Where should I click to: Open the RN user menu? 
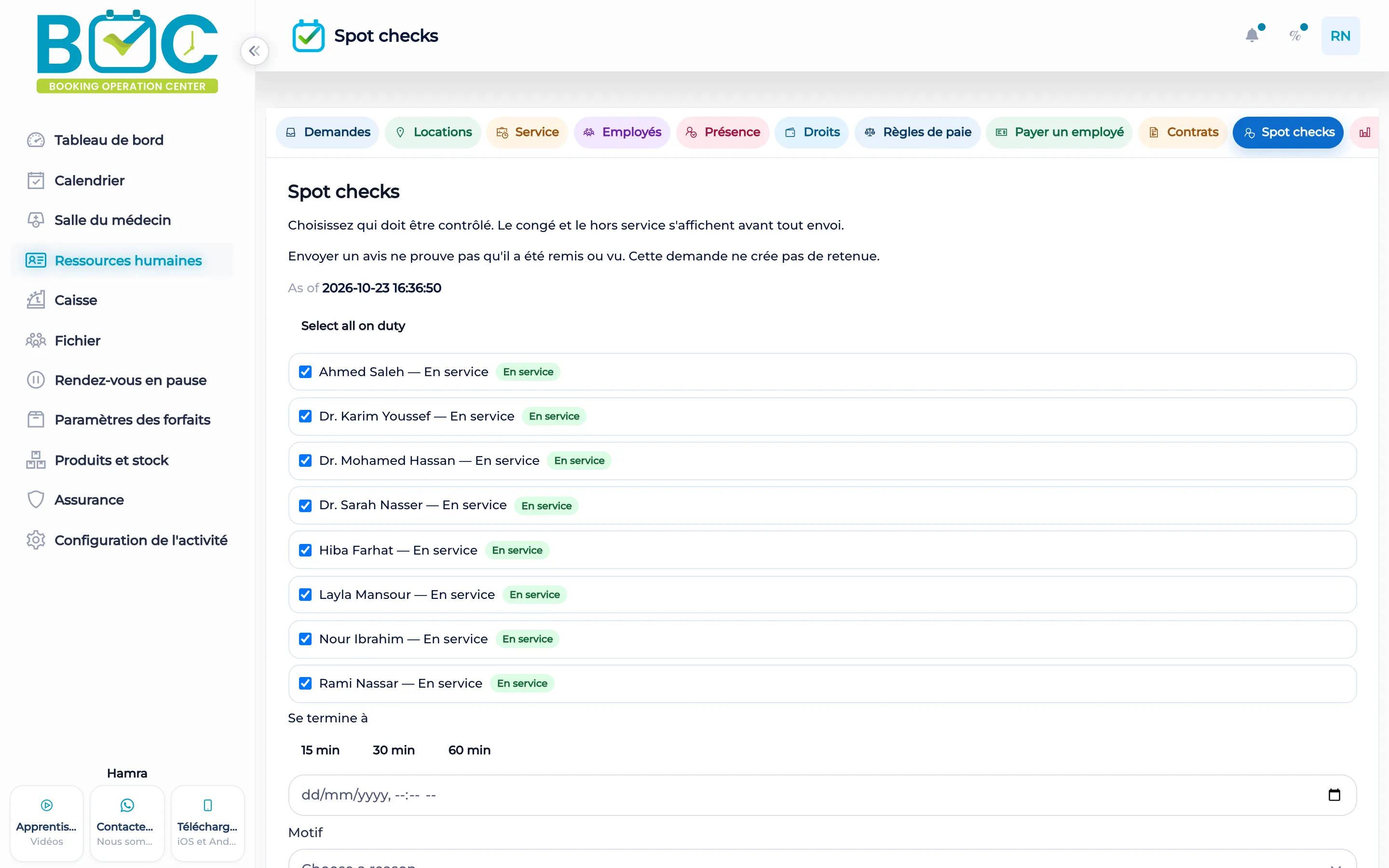tap(1340, 36)
